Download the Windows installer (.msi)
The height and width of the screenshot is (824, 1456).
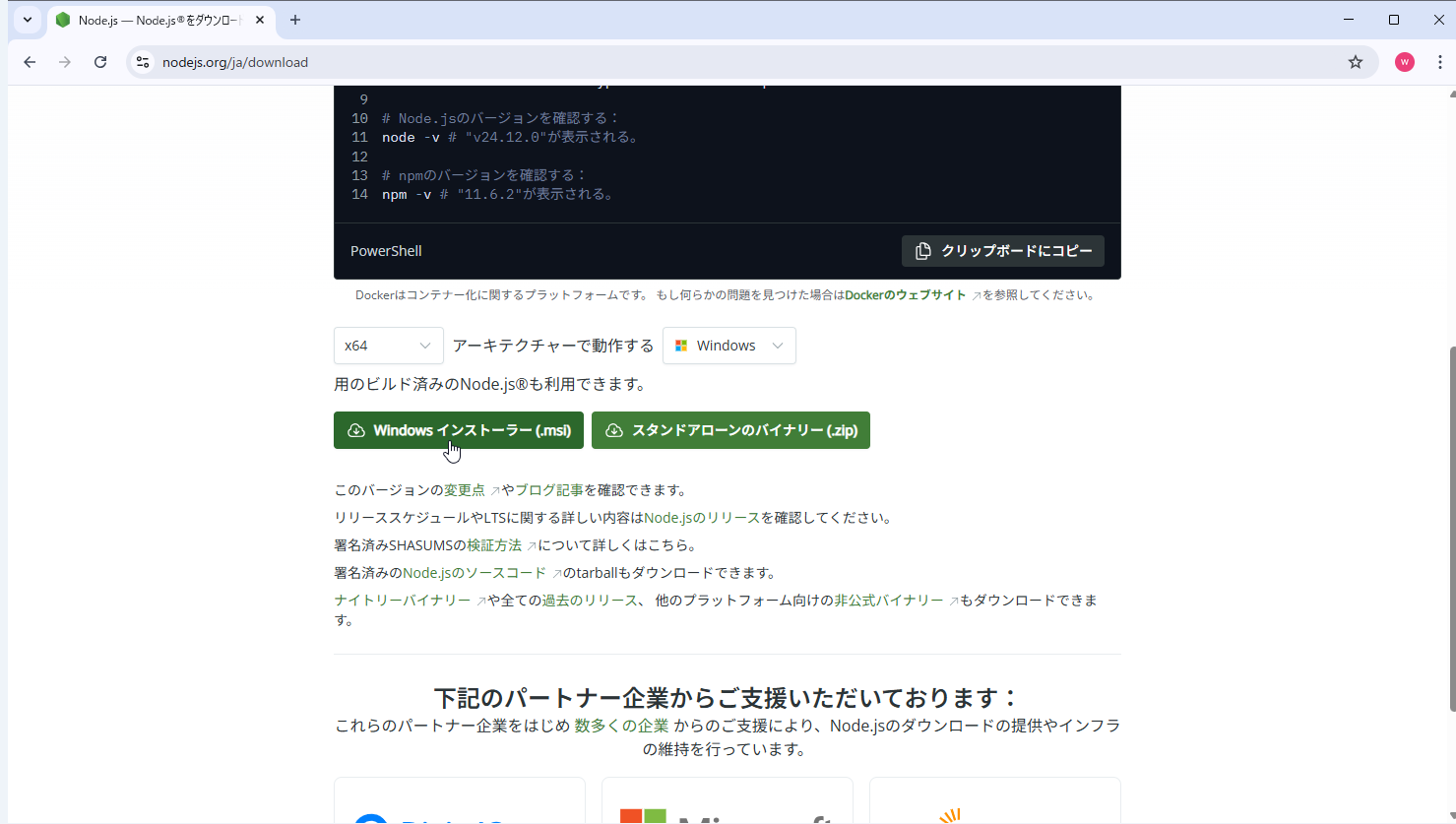(459, 430)
